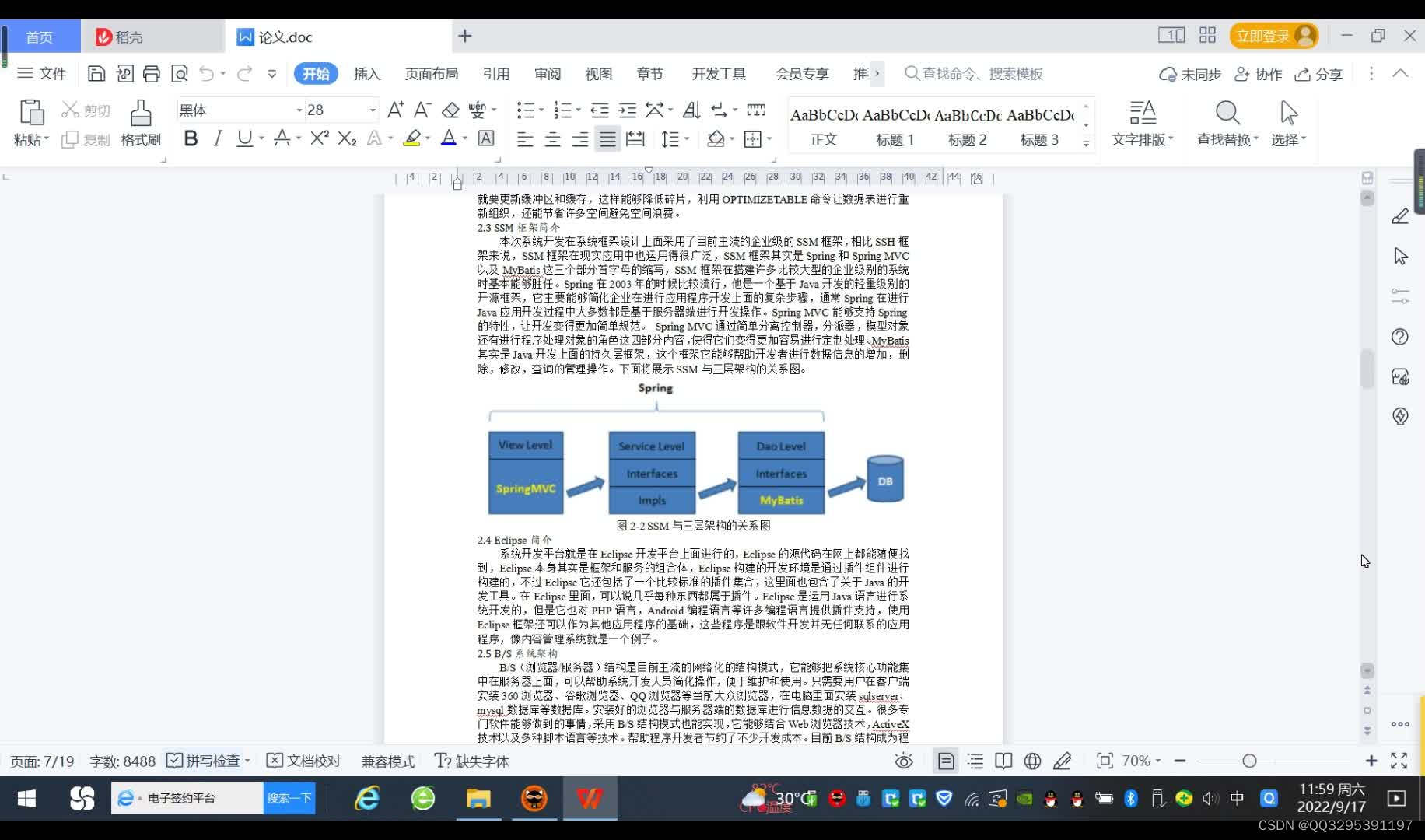Switch to outline view icon

(975, 761)
